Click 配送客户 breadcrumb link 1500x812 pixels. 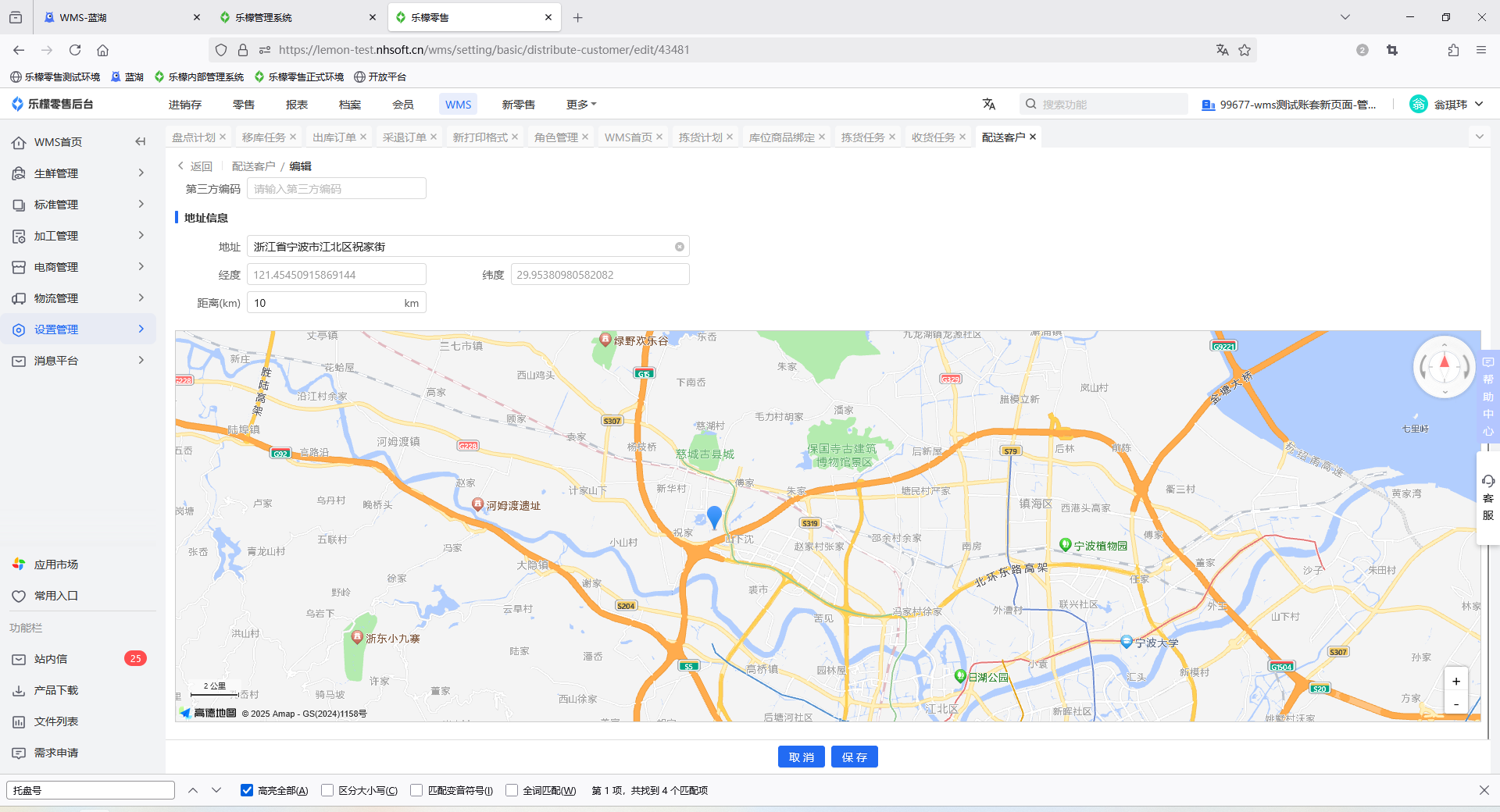coord(254,166)
